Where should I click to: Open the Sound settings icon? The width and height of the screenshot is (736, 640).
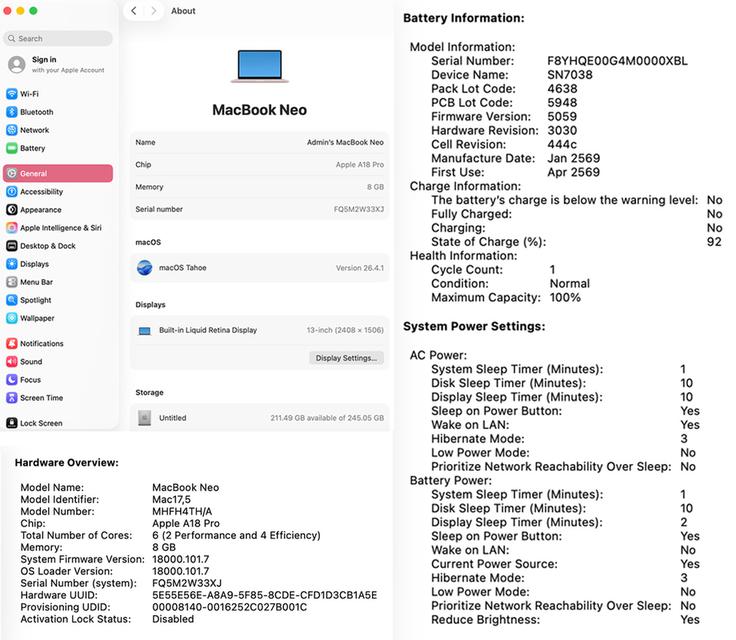click(12, 362)
